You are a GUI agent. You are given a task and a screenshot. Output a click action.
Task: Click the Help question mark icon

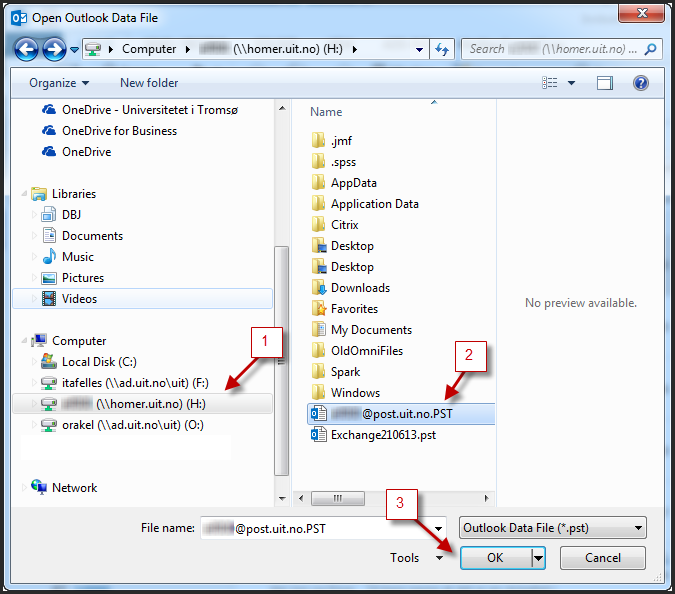click(x=641, y=84)
